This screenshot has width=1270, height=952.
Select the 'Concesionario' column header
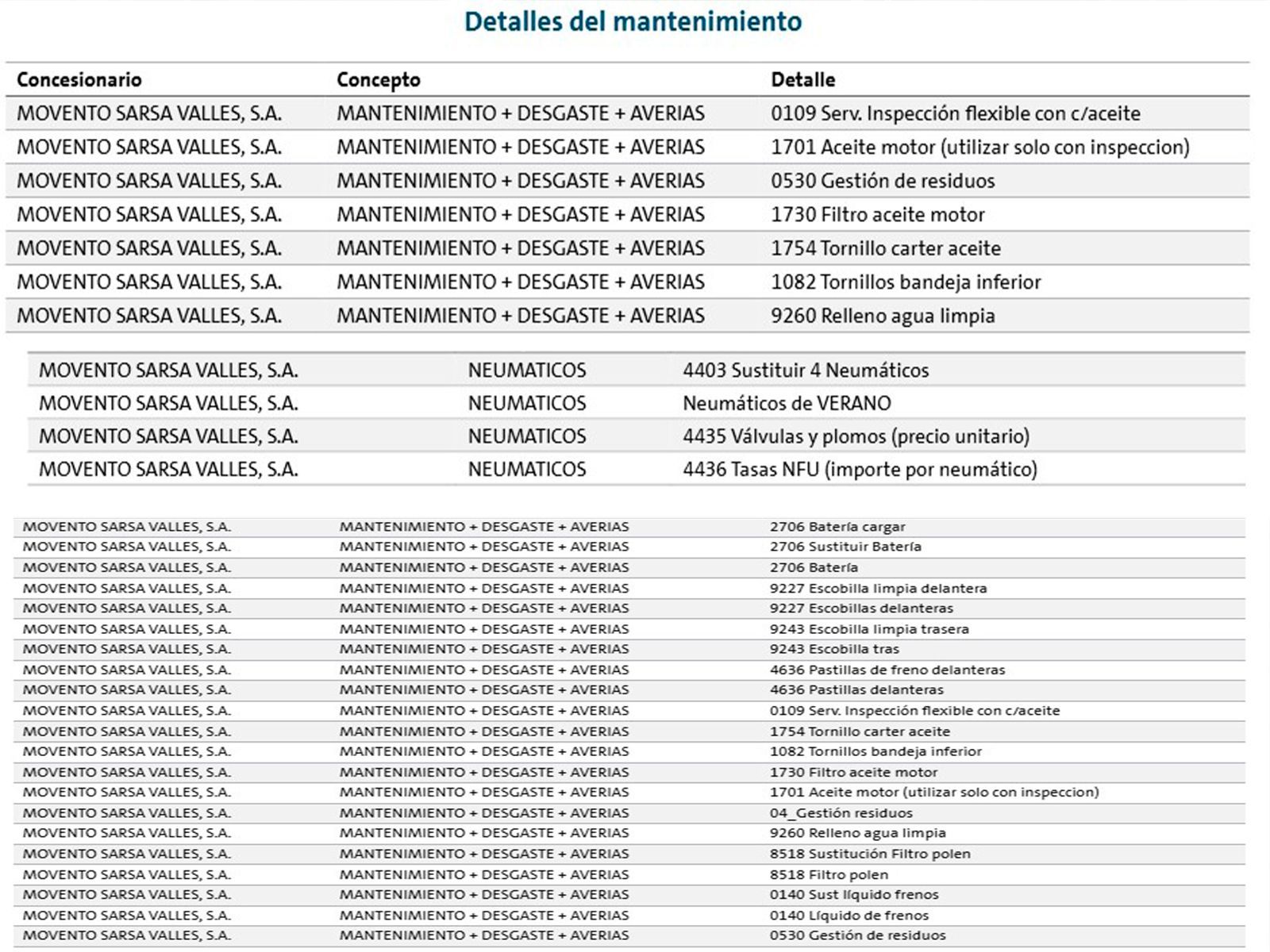pos(79,79)
